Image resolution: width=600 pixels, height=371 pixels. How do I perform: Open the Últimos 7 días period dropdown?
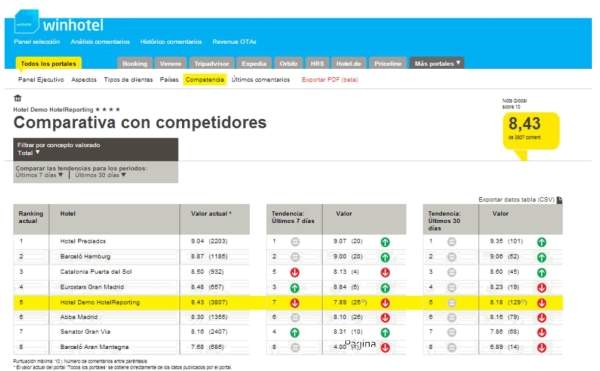point(39,175)
